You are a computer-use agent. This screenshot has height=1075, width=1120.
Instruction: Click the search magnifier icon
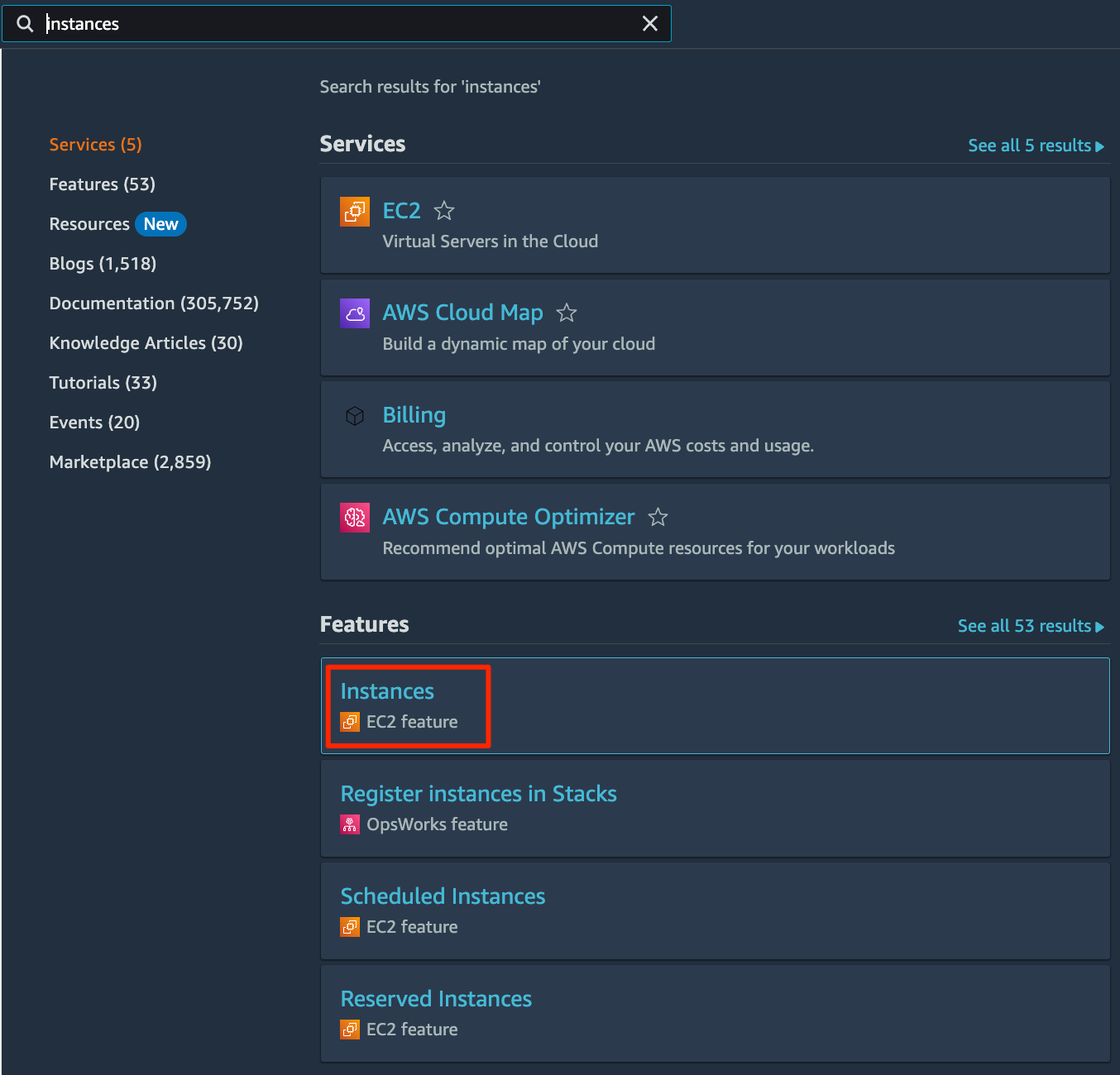click(x=25, y=24)
